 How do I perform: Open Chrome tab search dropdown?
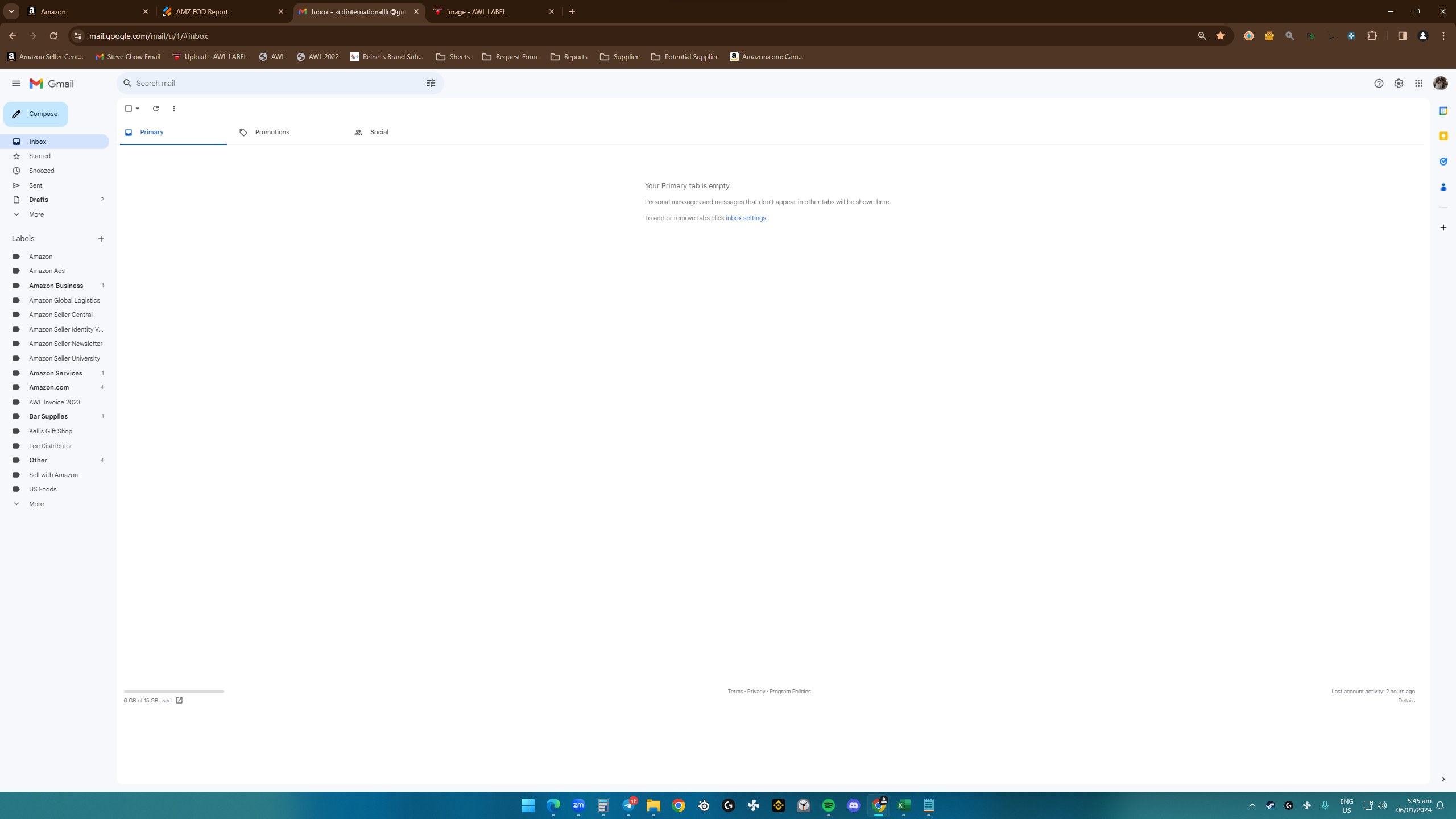pyautogui.click(x=11, y=11)
